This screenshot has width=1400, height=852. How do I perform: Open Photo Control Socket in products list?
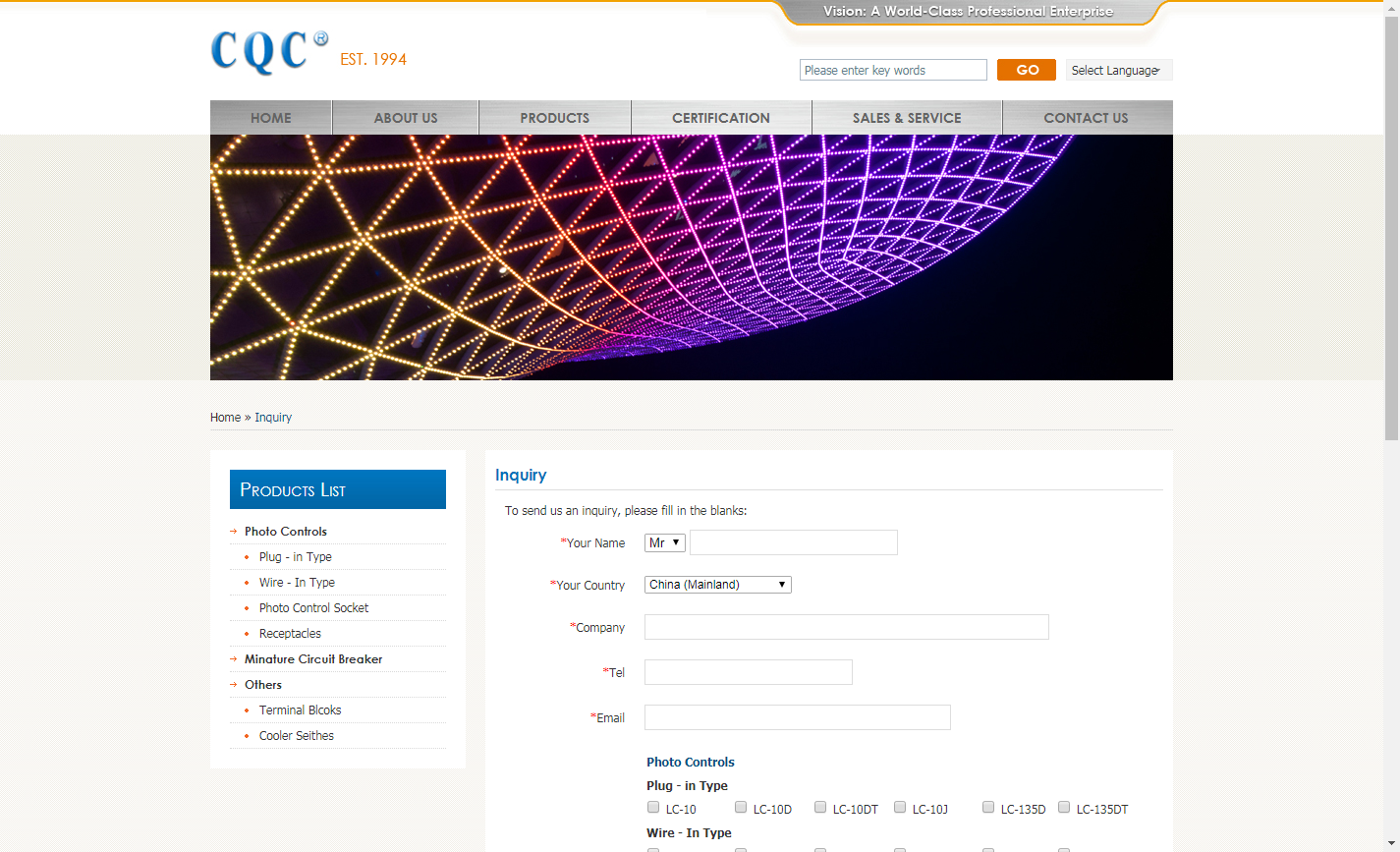pyautogui.click(x=313, y=608)
